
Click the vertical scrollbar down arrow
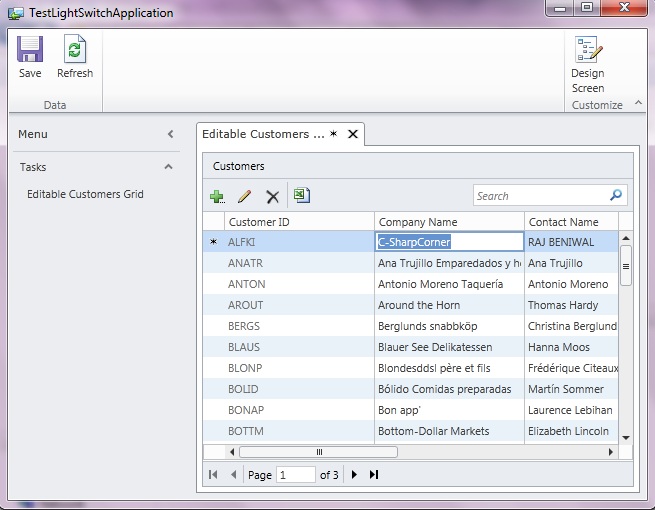point(625,438)
